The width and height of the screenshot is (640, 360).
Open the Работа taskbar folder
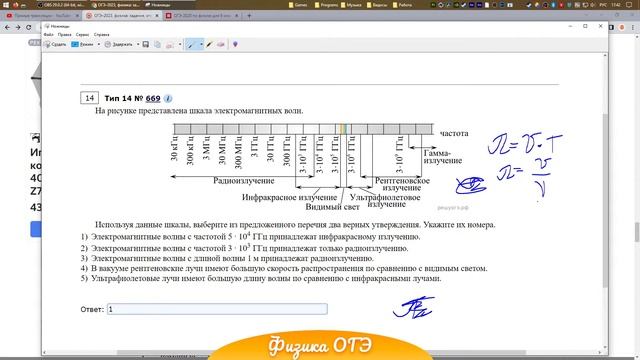coord(402,5)
